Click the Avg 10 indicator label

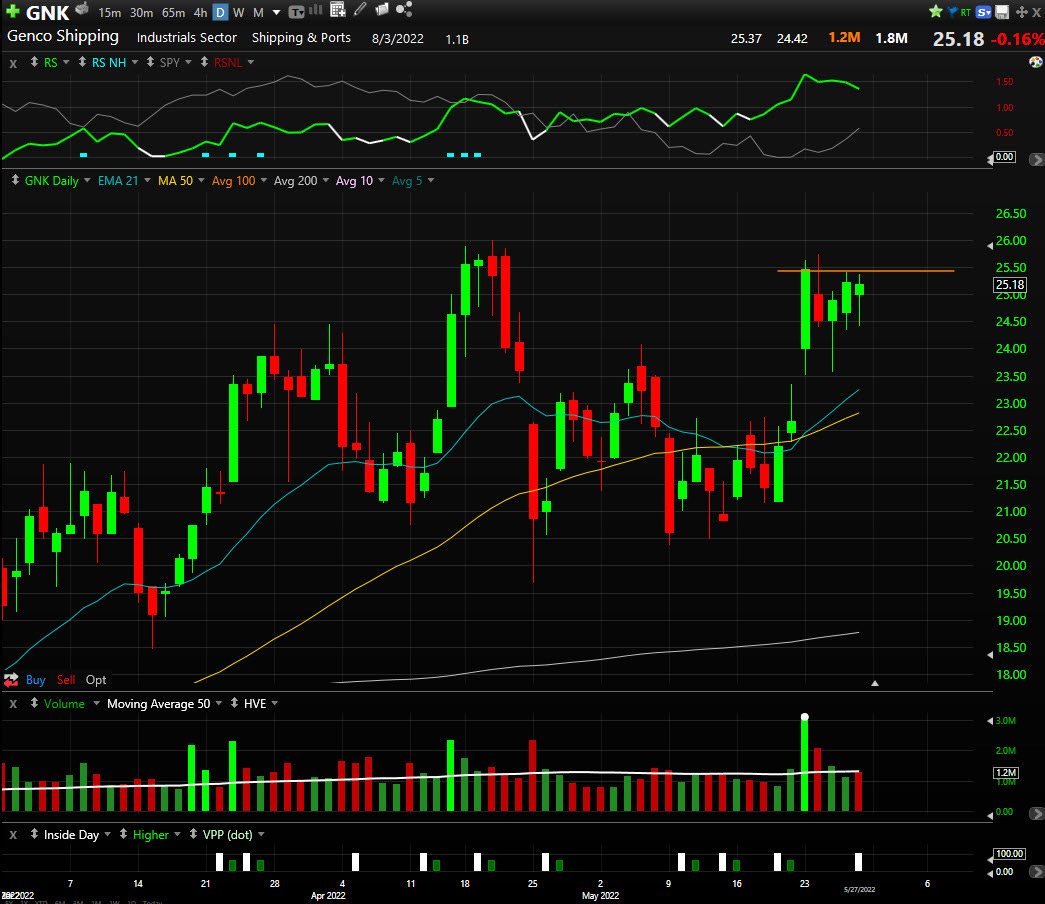tap(355, 181)
